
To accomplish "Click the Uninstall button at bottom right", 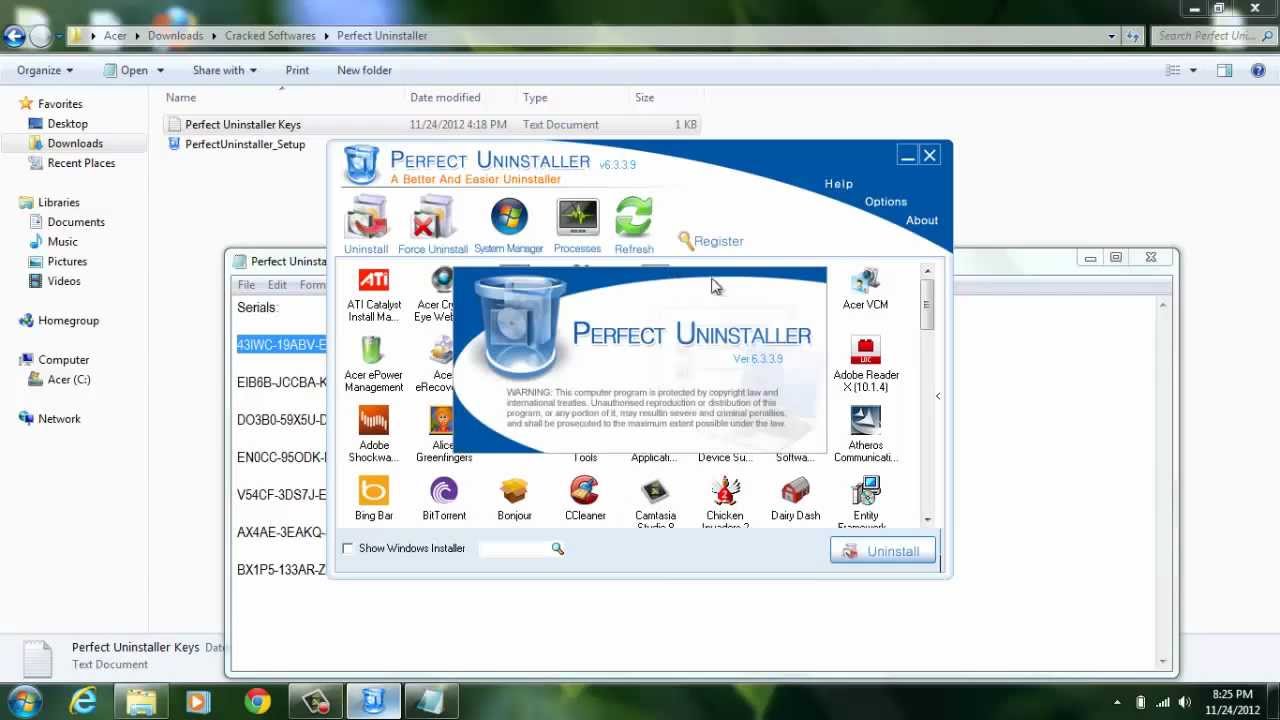I will [x=882, y=551].
